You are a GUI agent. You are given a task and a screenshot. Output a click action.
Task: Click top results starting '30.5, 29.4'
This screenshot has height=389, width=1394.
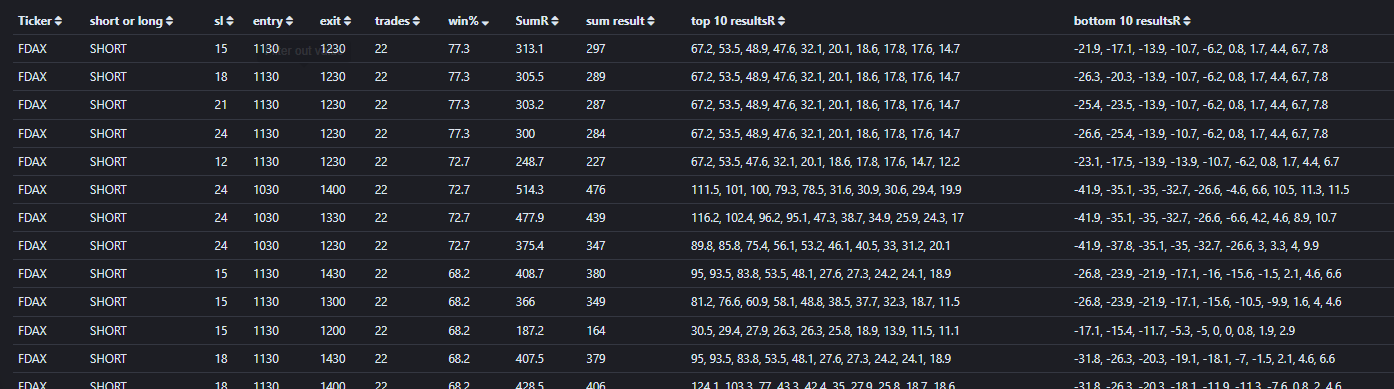click(826, 330)
